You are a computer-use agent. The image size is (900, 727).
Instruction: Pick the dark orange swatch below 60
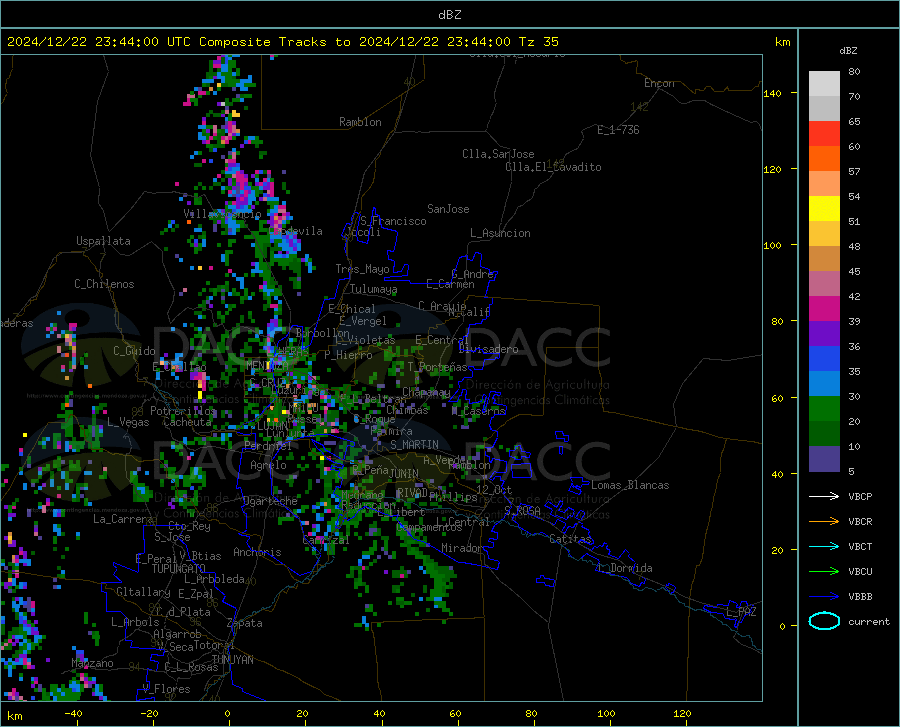pyautogui.click(x=824, y=159)
